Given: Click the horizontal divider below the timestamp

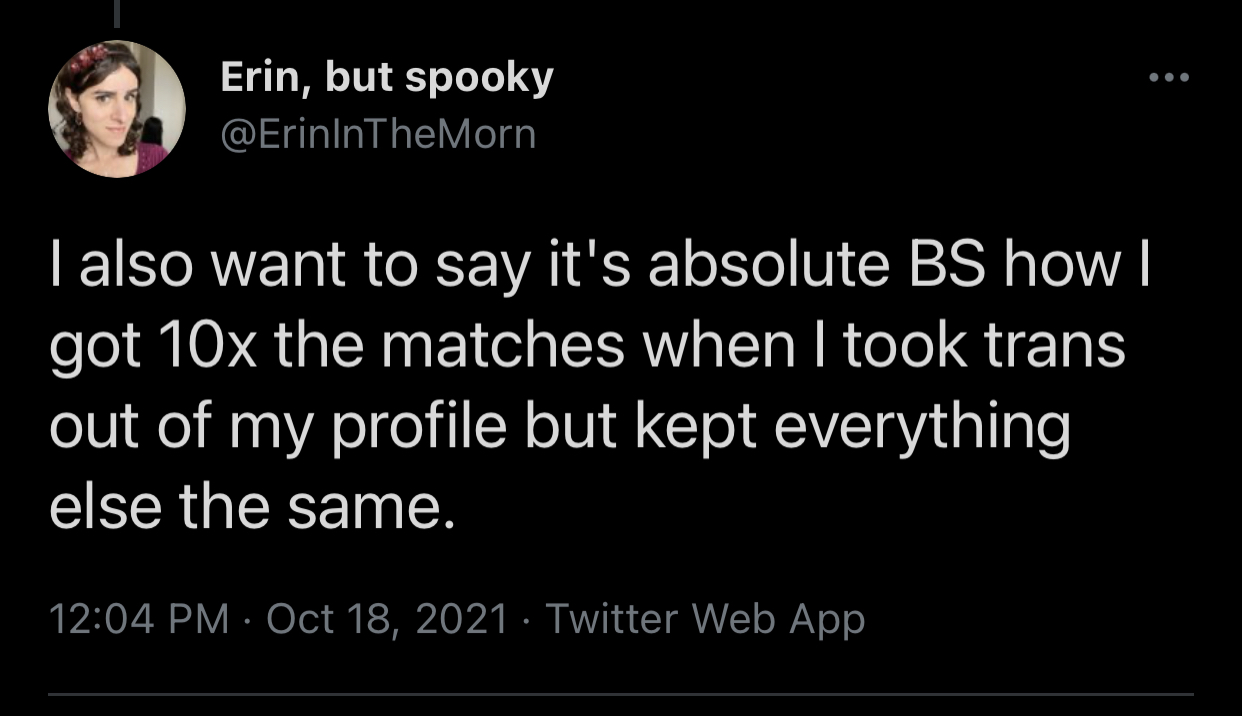Looking at the screenshot, I should pyautogui.click(x=620, y=694).
